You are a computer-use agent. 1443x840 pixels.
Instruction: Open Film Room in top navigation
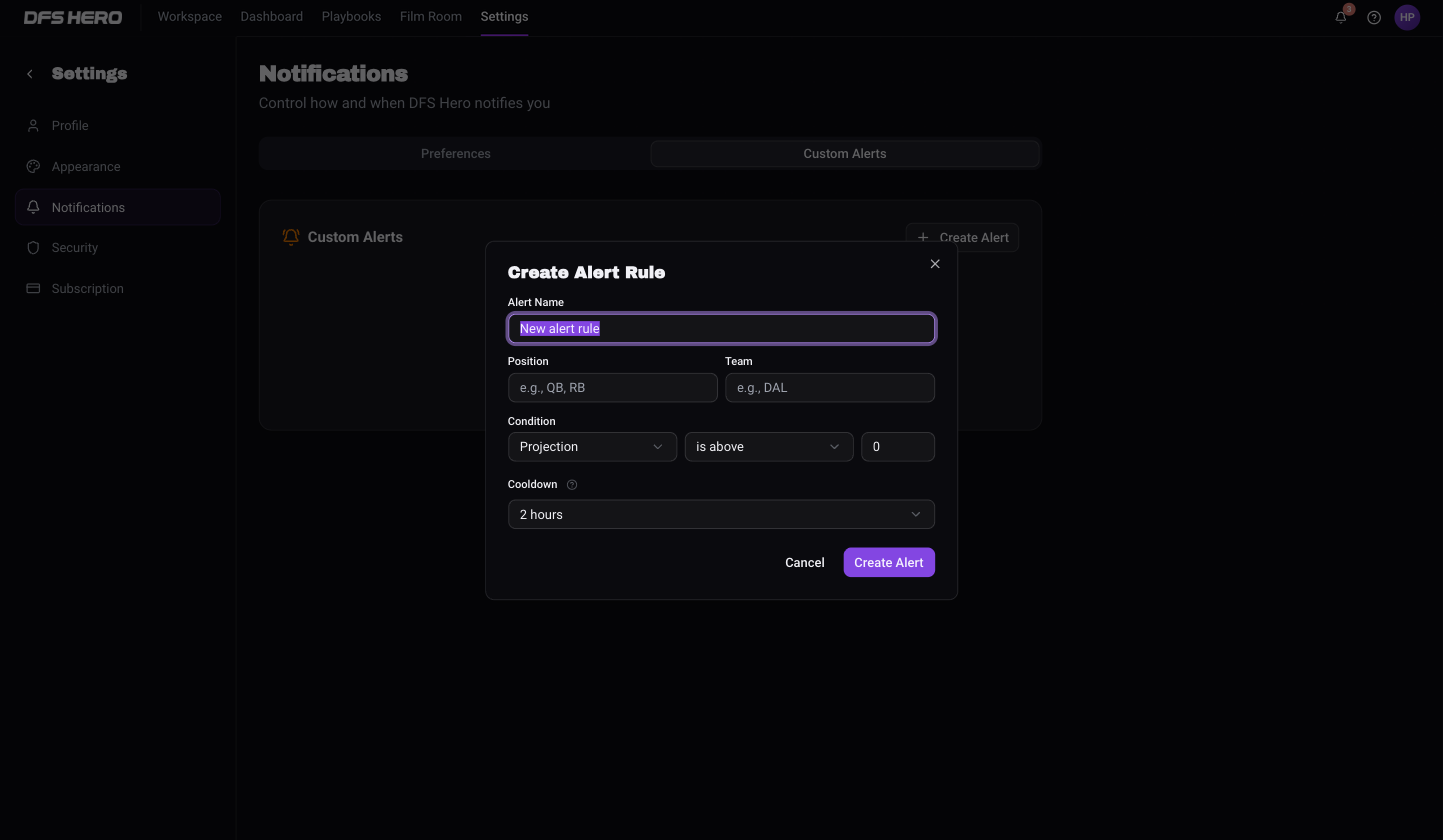[x=431, y=17]
